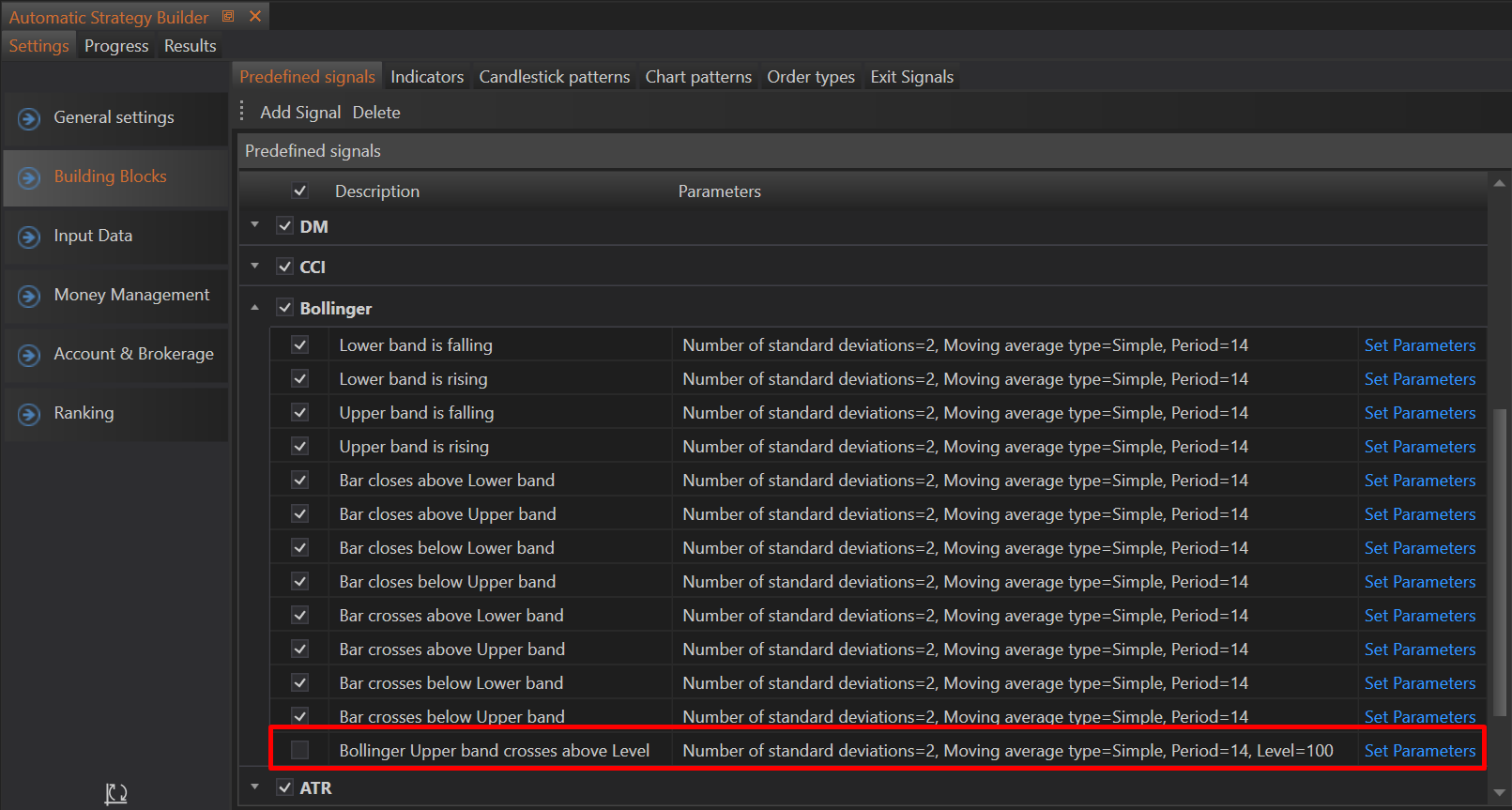
Task: Click the Ranking arrow icon
Action: coord(29,414)
